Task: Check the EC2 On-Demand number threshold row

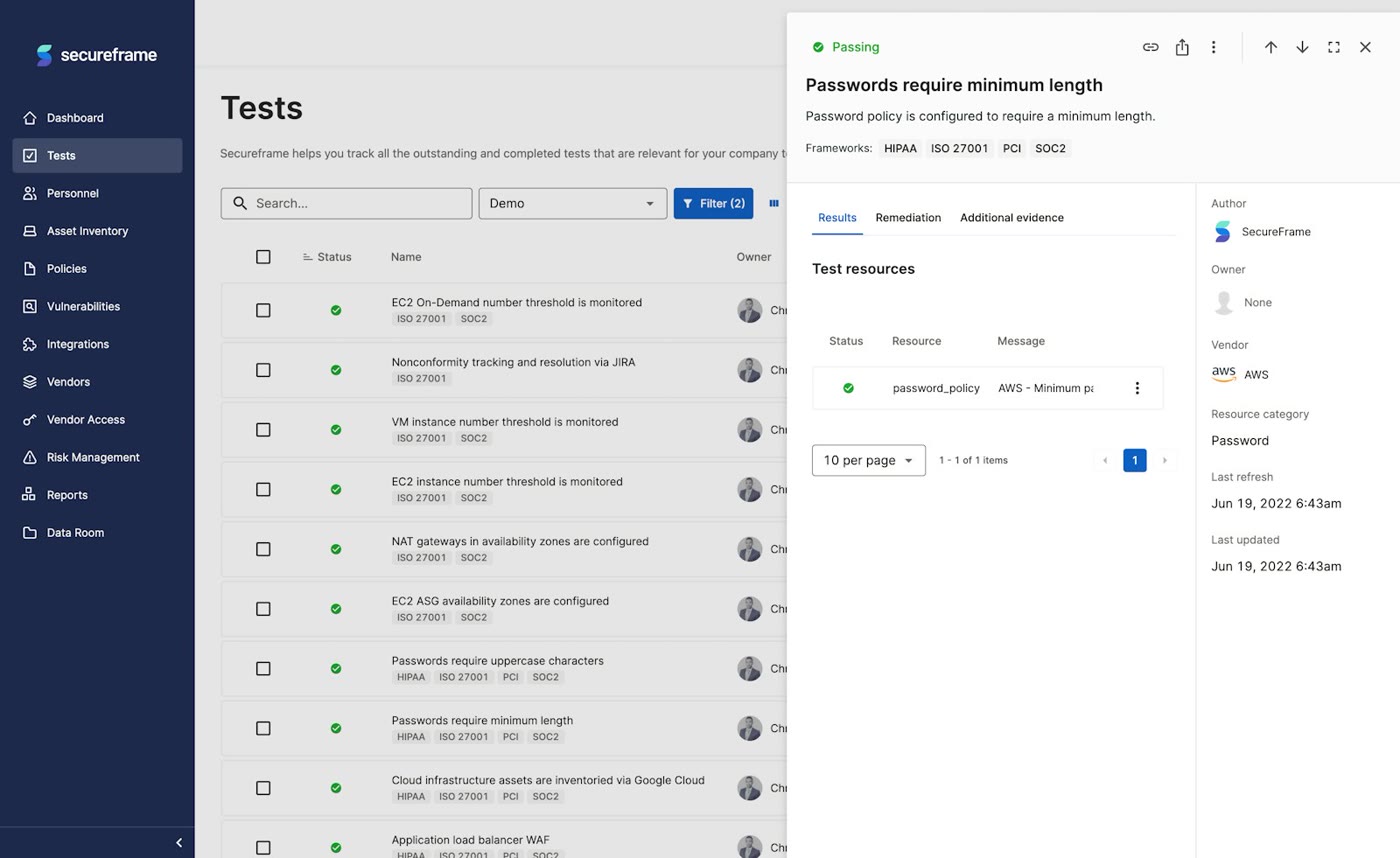Action: [x=263, y=310]
